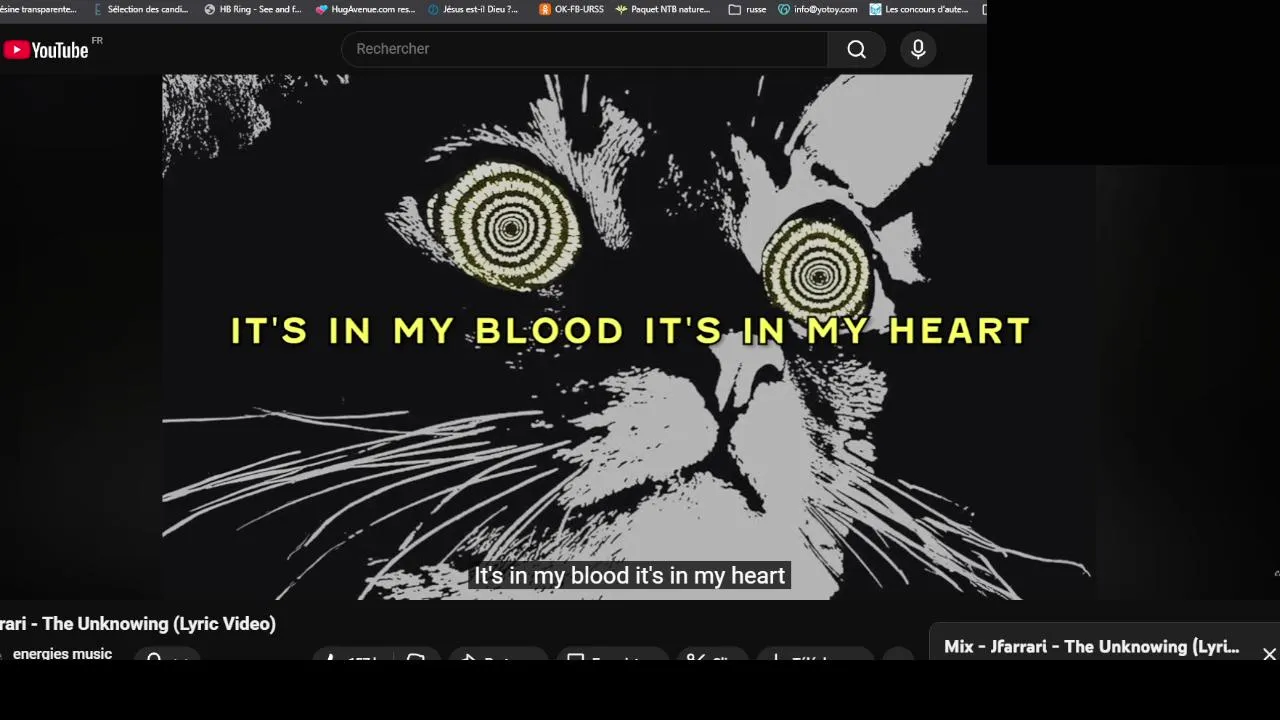Image resolution: width=1280 pixels, height=720 pixels.
Task: Close the Mix playlist panel
Action: pyautogui.click(x=1269, y=654)
